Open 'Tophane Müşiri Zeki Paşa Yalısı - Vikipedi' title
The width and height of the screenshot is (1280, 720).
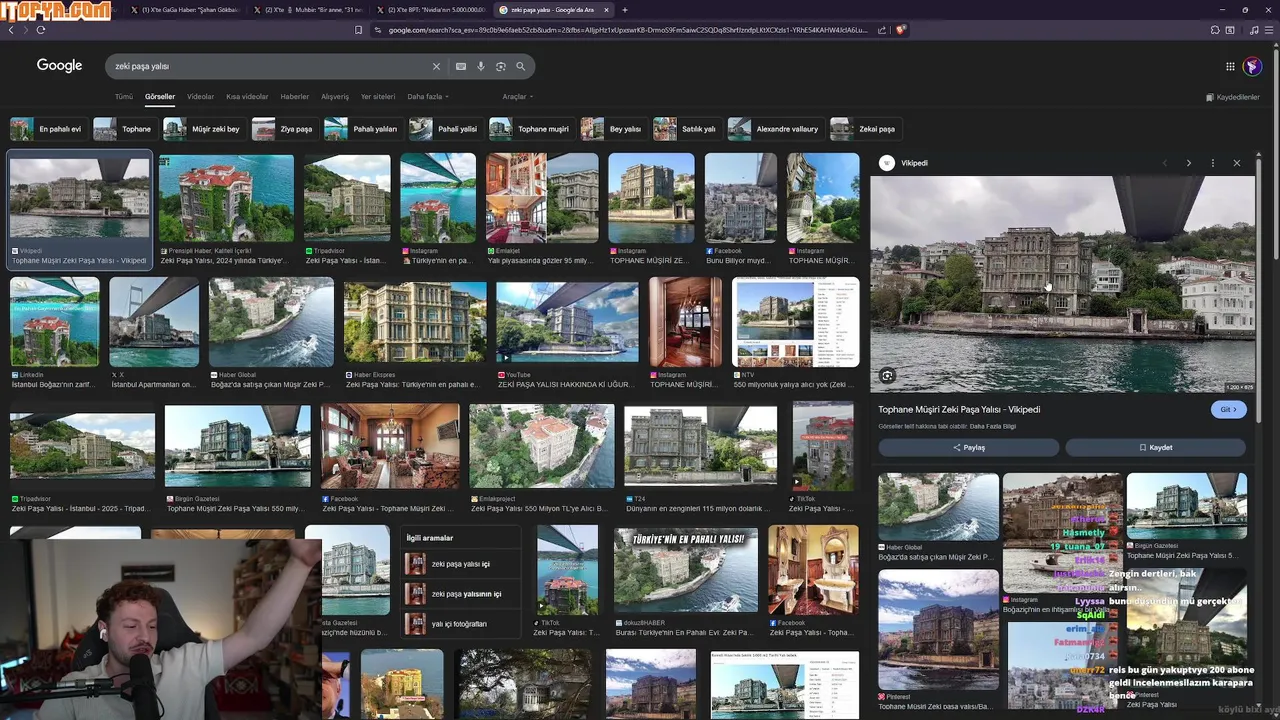point(959,409)
